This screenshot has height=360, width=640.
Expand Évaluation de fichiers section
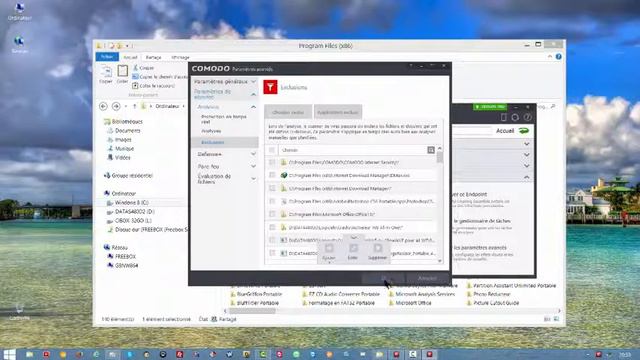tap(253, 179)
